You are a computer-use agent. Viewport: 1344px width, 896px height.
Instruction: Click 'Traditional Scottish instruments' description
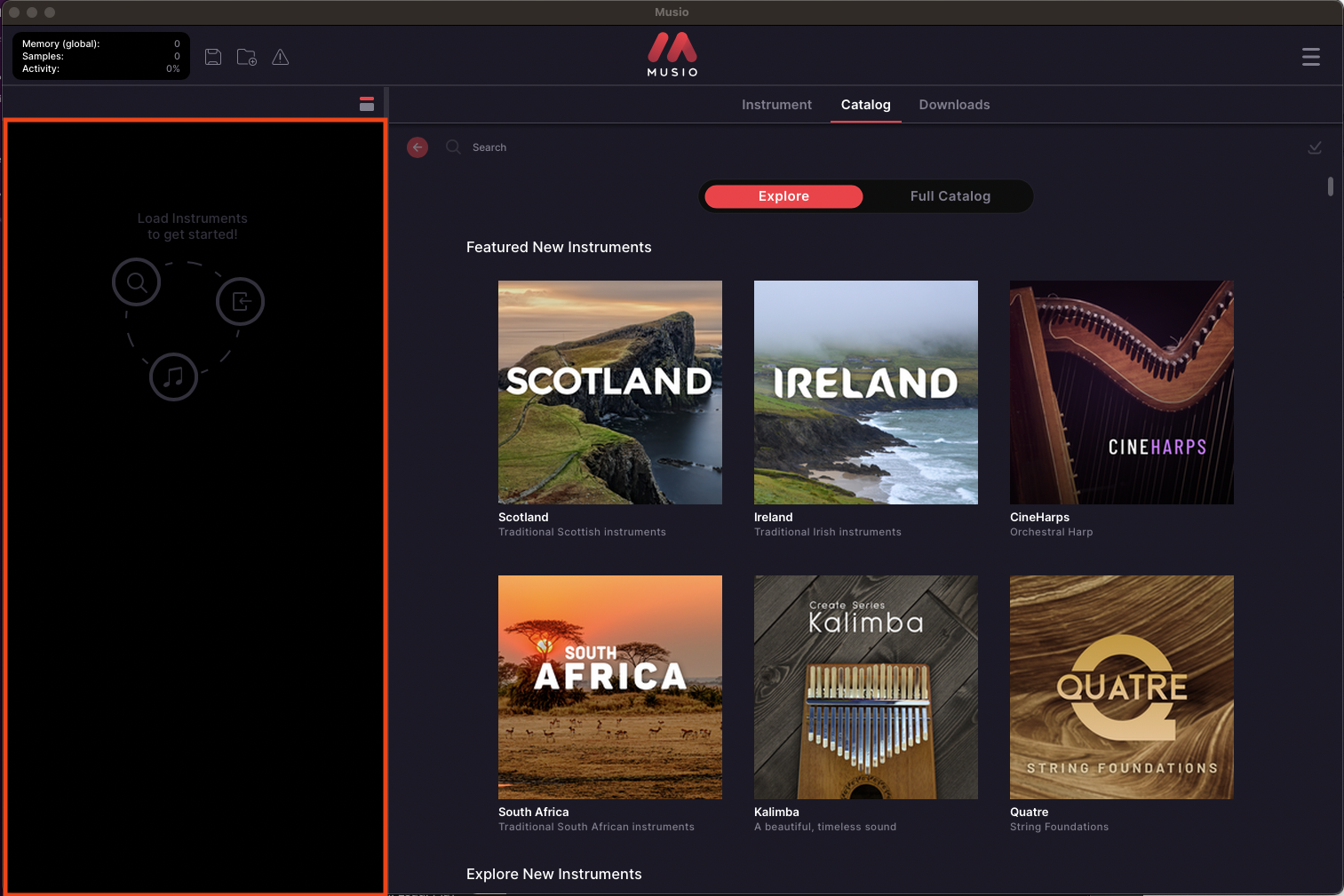click(582, 532)
